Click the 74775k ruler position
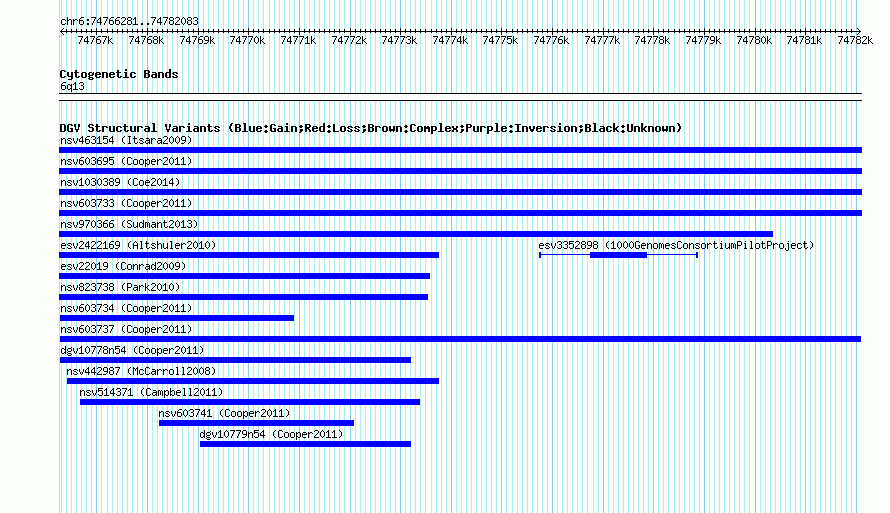890x513 pixels. 501,40
